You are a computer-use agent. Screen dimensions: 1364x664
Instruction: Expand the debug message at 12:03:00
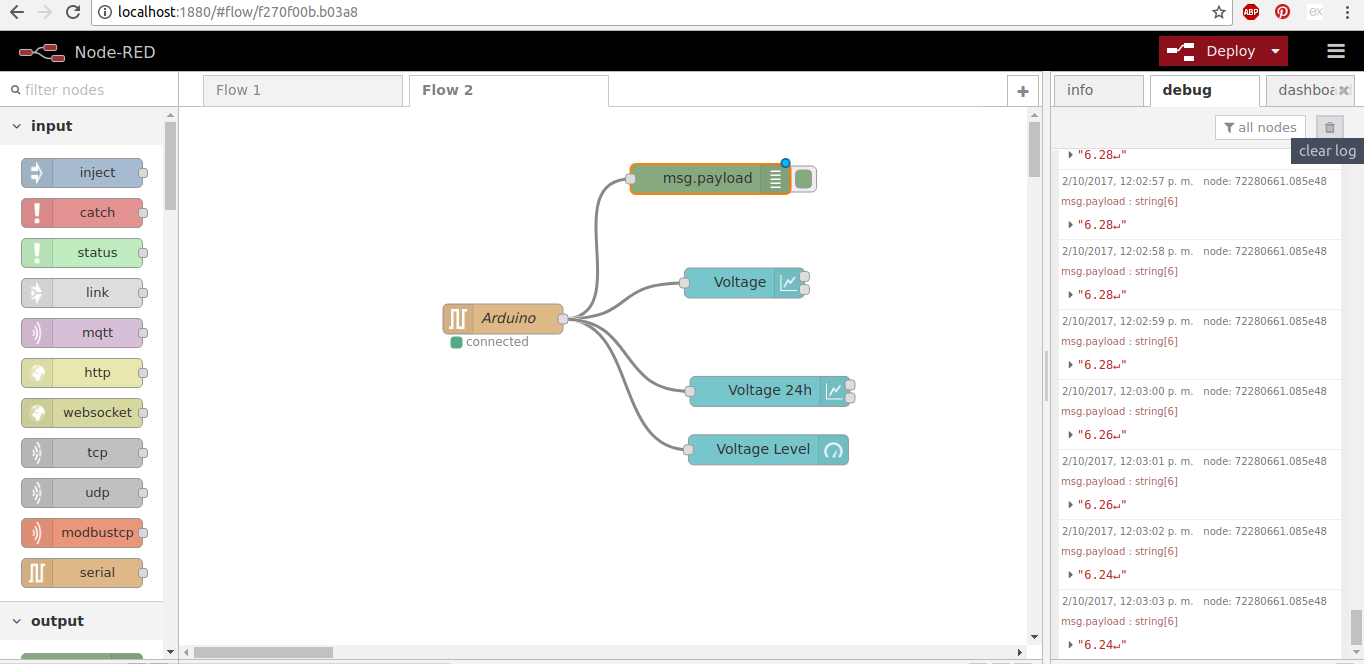point(1072,434)
